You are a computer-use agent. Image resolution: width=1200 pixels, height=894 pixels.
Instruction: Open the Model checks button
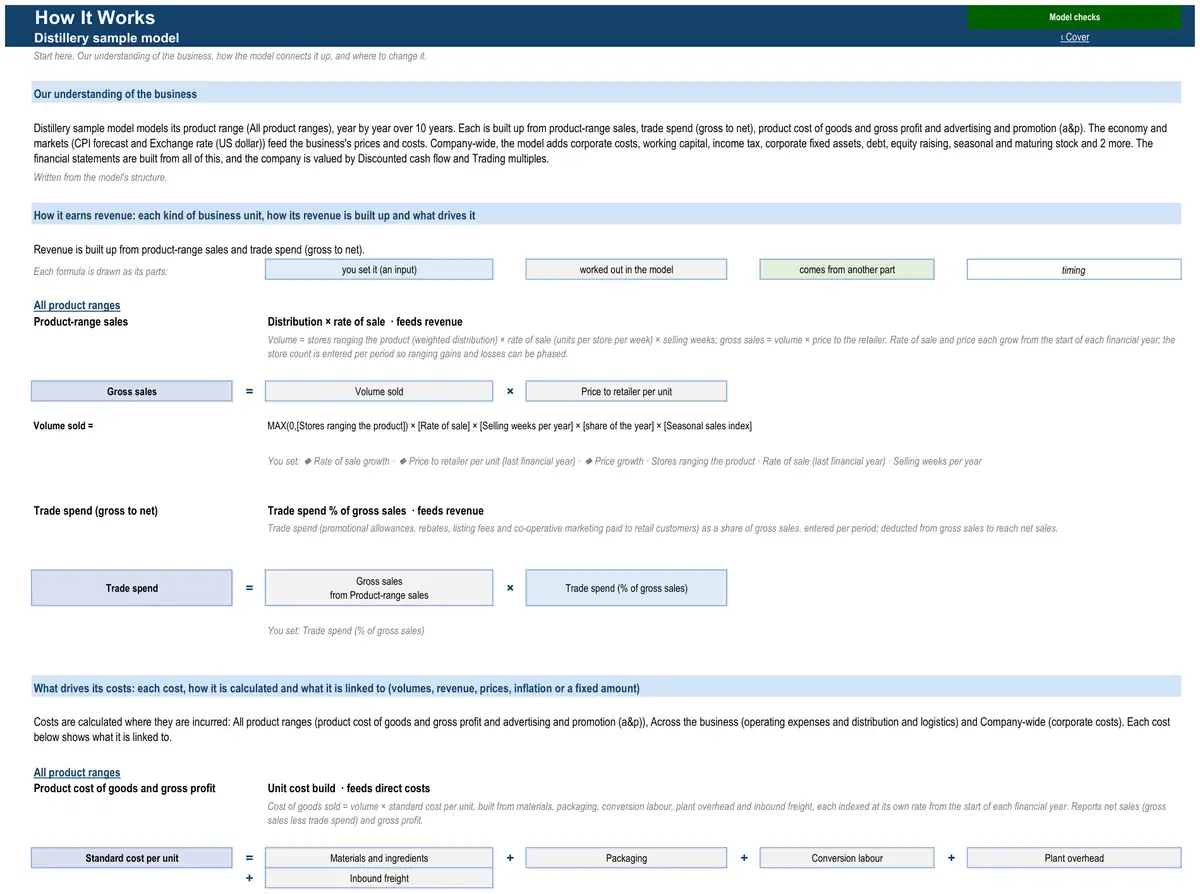coord(1074,17)
